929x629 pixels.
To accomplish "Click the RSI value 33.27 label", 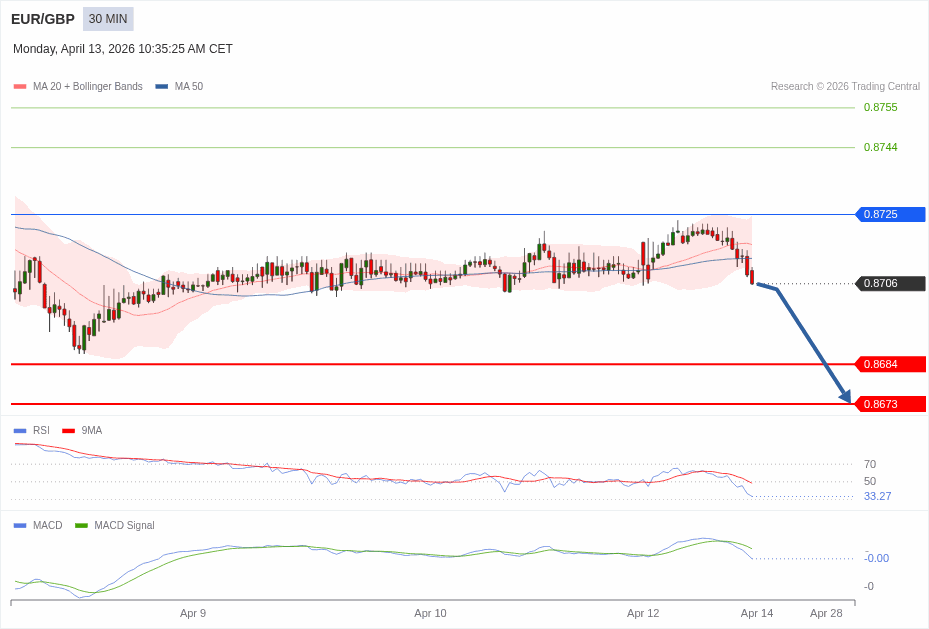I will (x=877, y=496).
